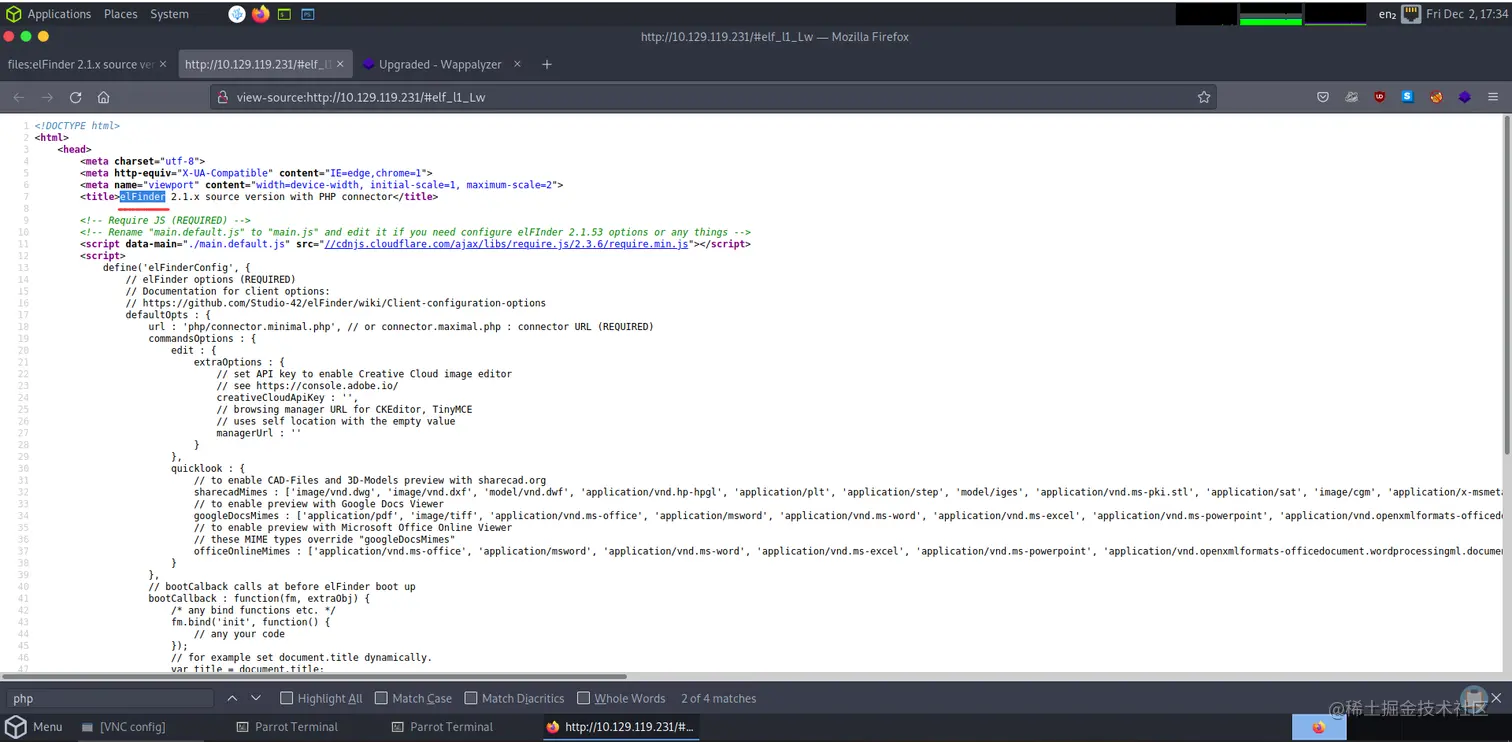
Task: Reload the current page
Action: pyautogui.click(x=75, y=97)
